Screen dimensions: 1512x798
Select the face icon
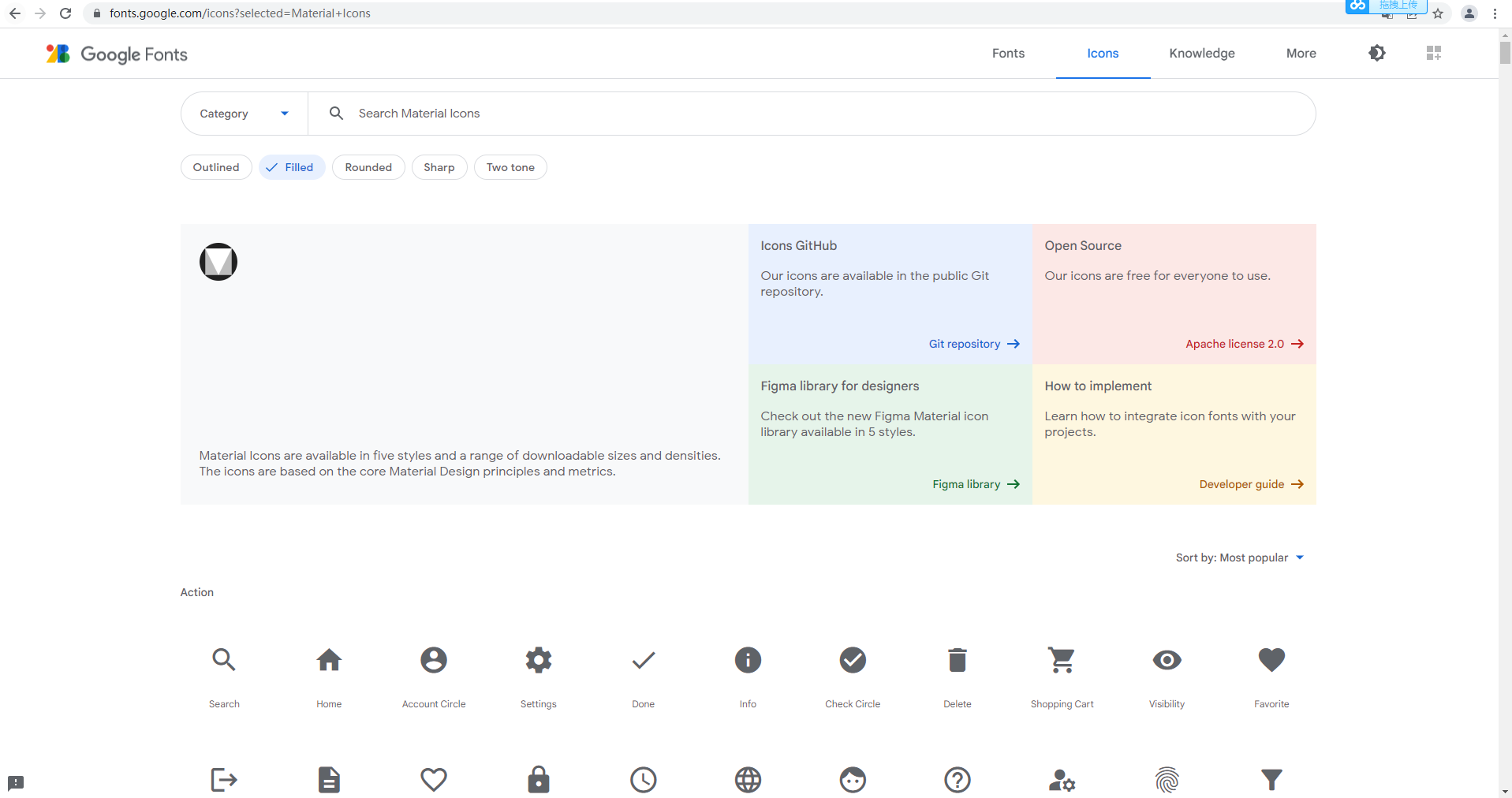(853, 780)
